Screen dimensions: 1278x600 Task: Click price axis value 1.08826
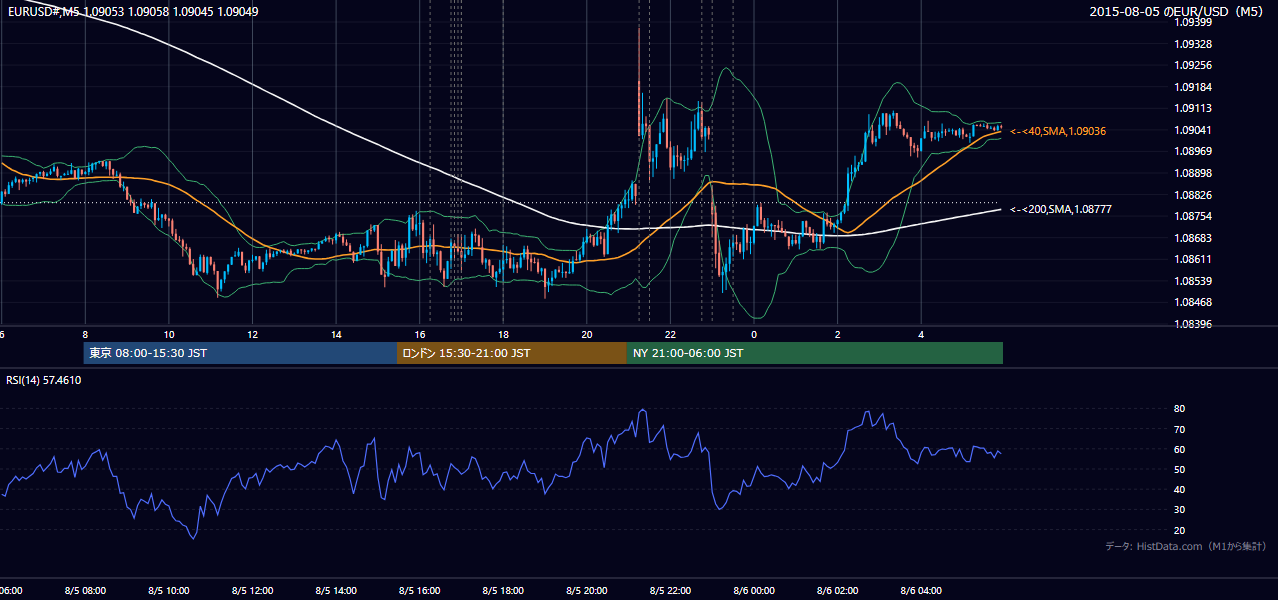(x=1193, y=195)
